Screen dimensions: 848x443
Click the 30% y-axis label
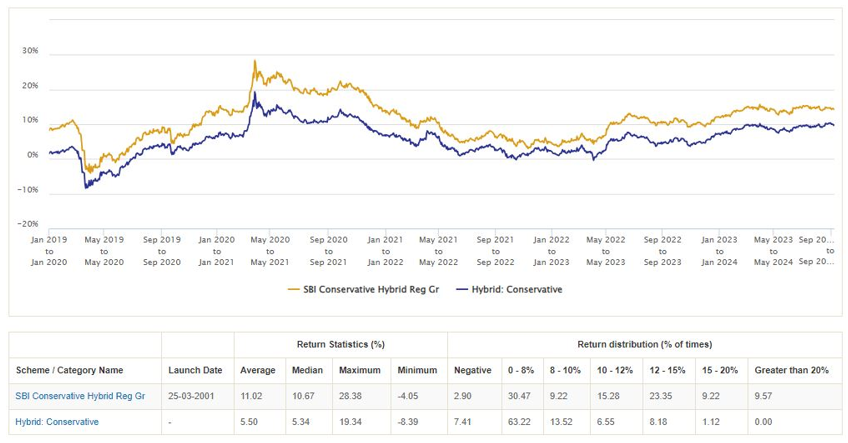[30, 51]
